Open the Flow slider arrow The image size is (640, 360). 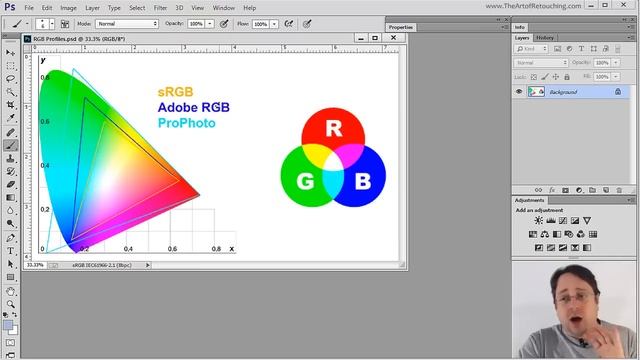coord(274,24)
